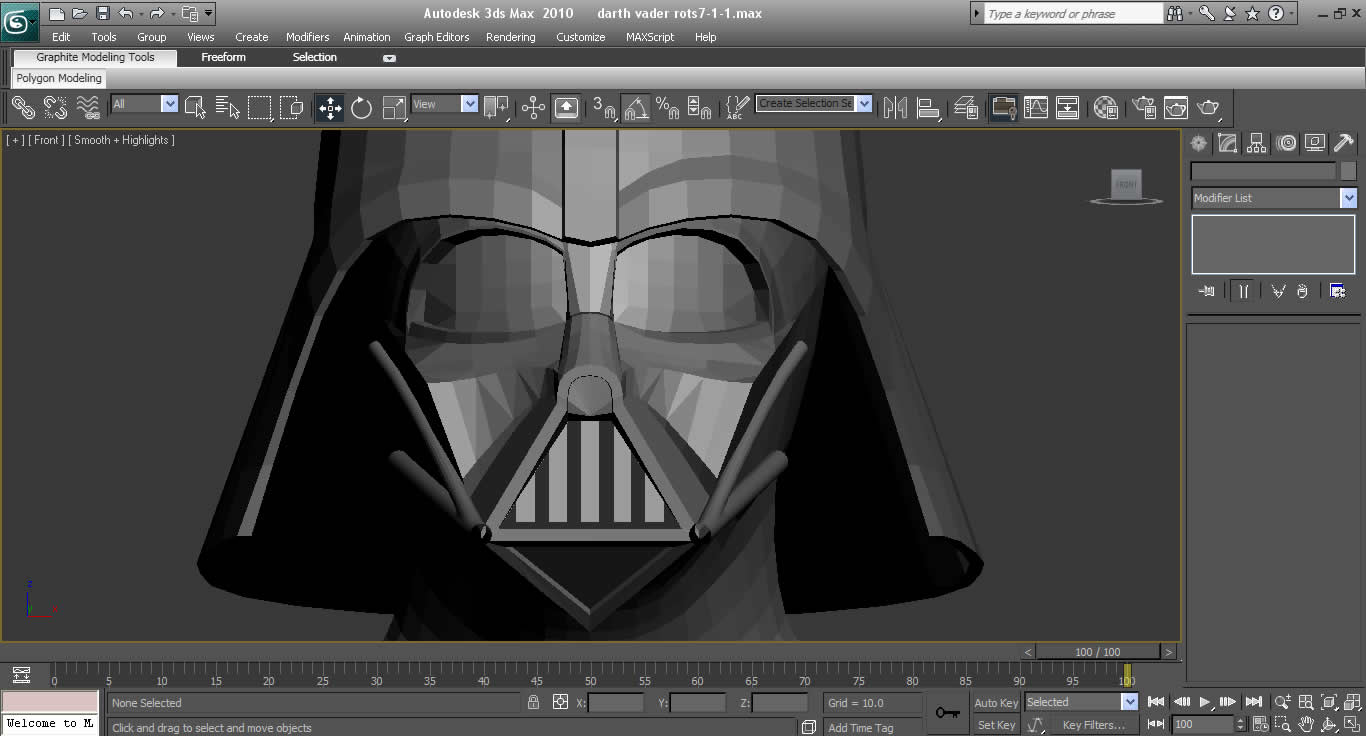Activate Select and Uniform Scale tool
The width and height of the screenshot is (1366, 736).
pos(394,107)
